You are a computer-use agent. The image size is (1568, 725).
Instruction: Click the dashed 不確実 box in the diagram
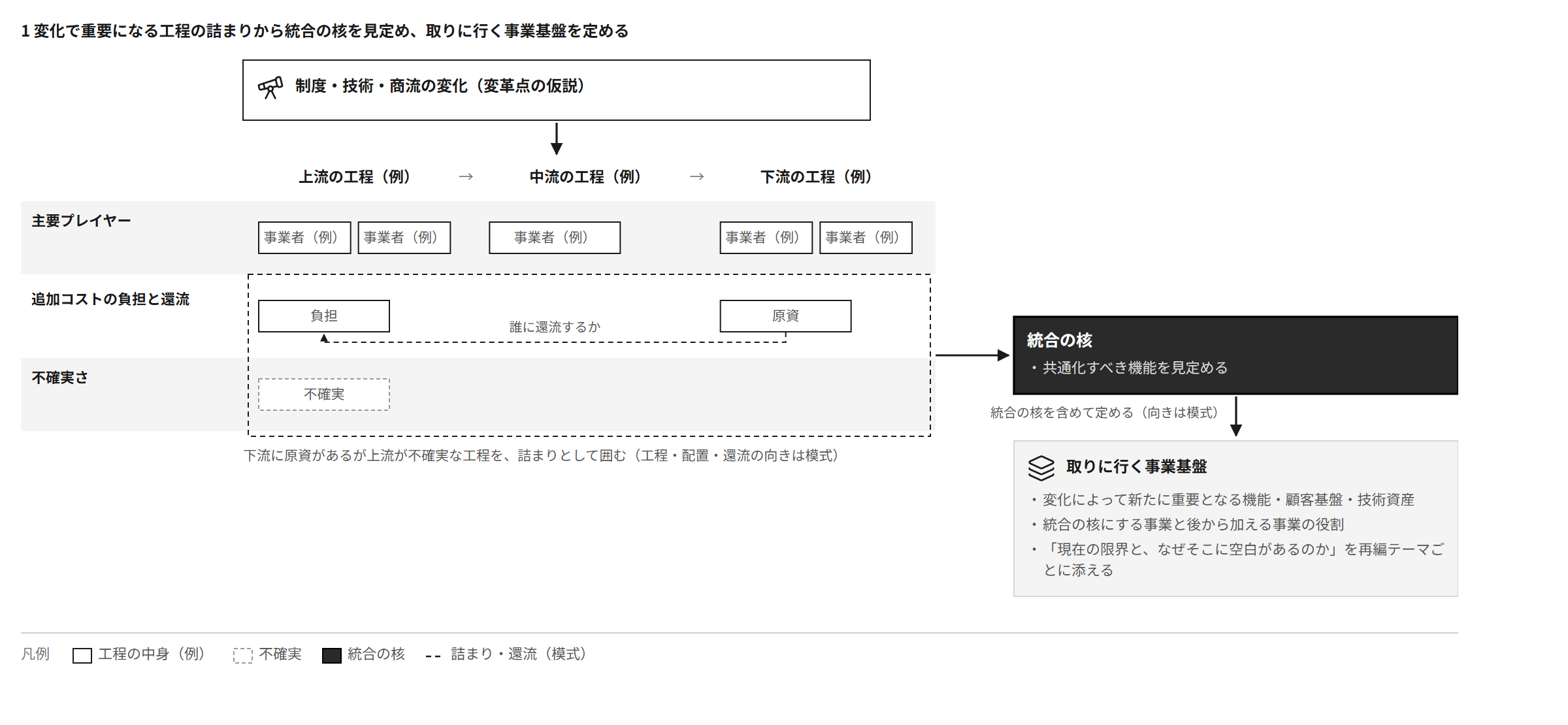[324, 395]
